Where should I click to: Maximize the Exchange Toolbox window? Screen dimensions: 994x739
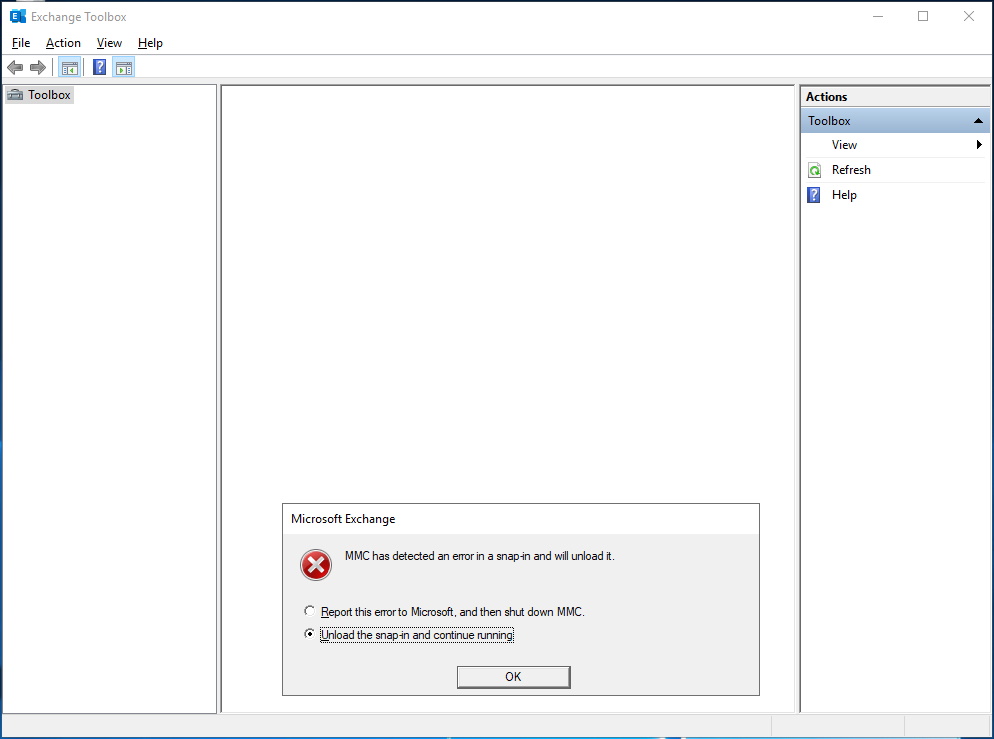click(x=923, y=16)
